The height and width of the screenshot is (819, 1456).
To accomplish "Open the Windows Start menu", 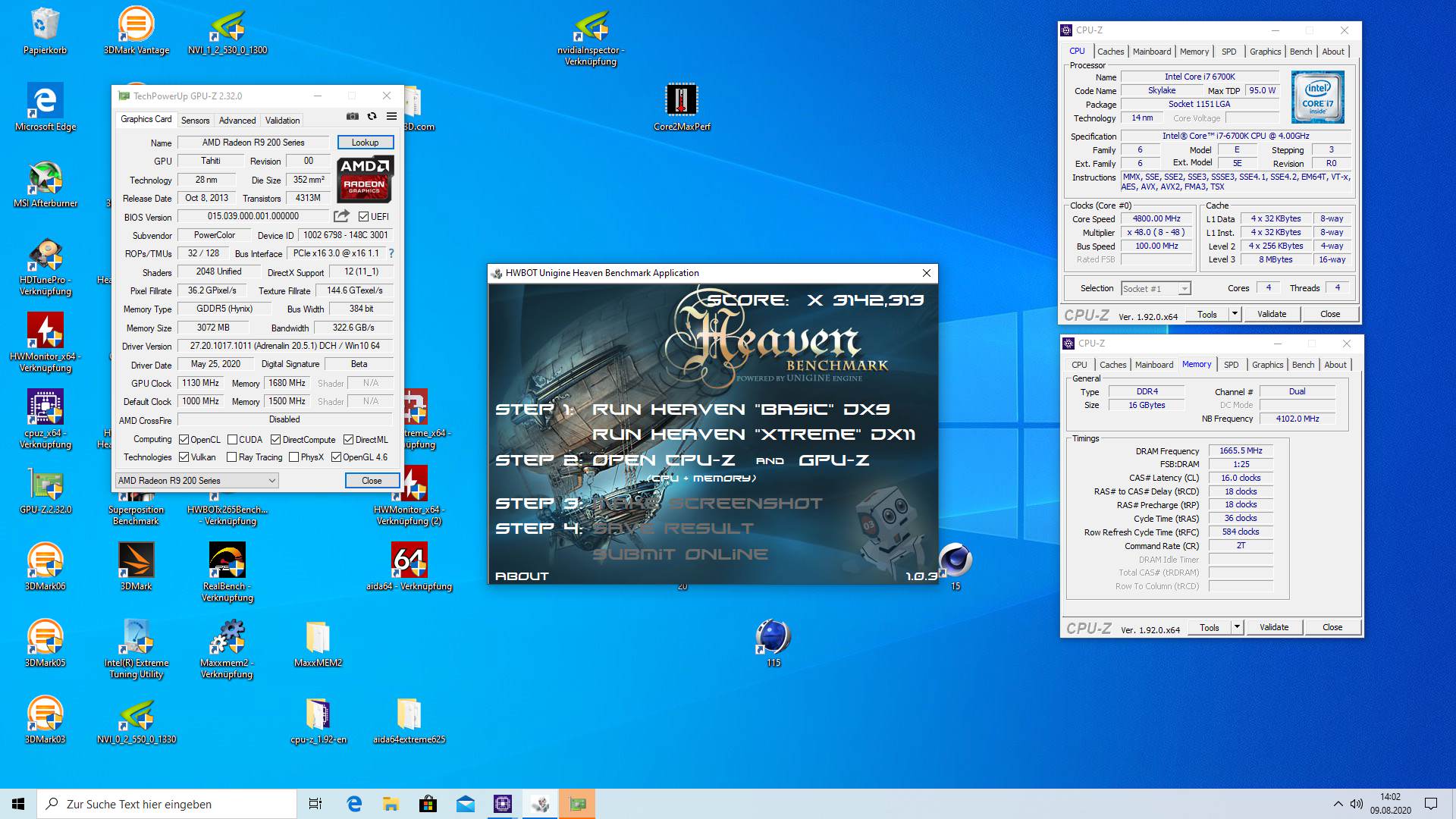I will [x=18, y=804].
